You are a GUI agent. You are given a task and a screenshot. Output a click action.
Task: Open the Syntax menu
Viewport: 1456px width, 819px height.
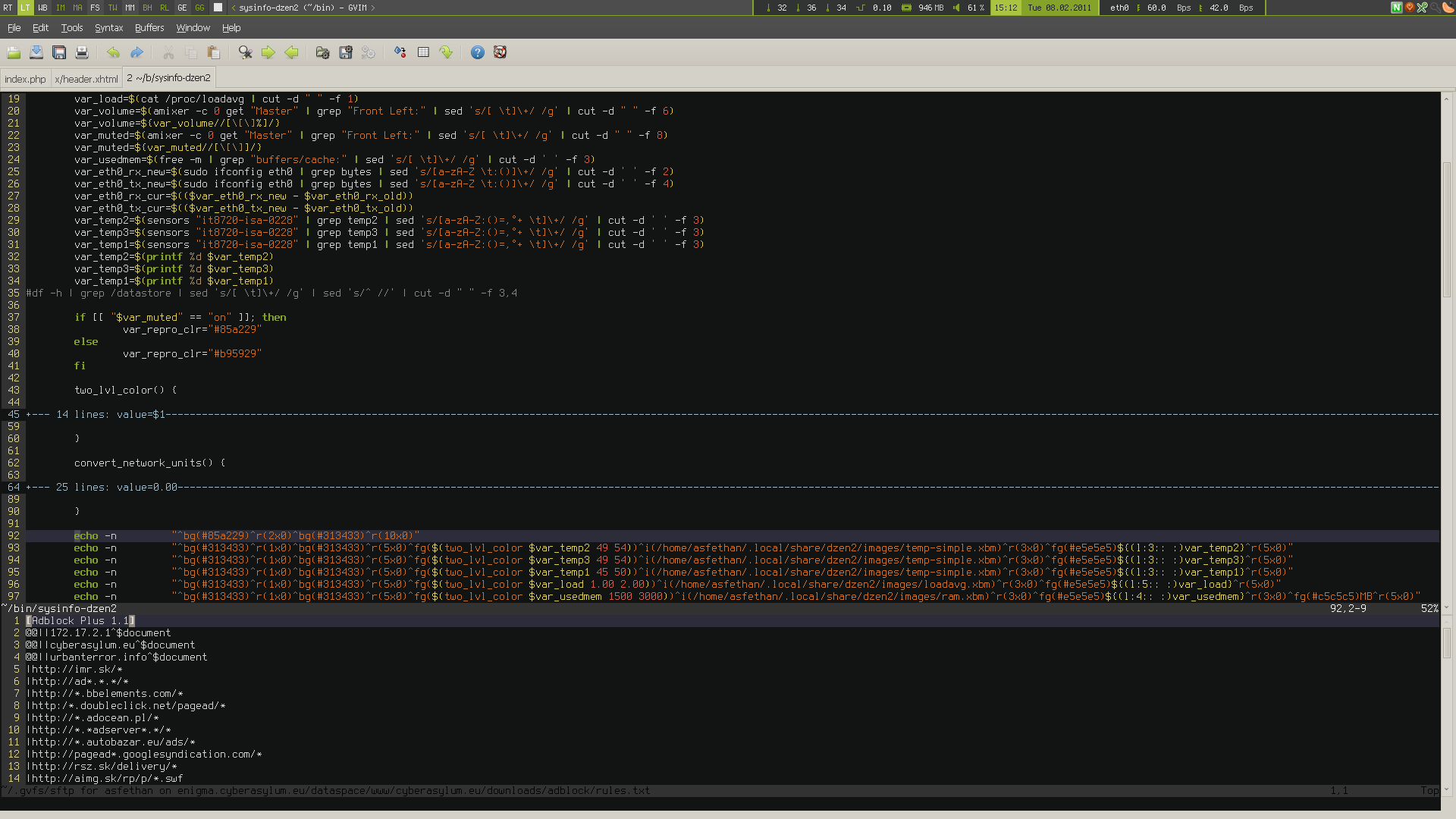[x=108, y=28]
